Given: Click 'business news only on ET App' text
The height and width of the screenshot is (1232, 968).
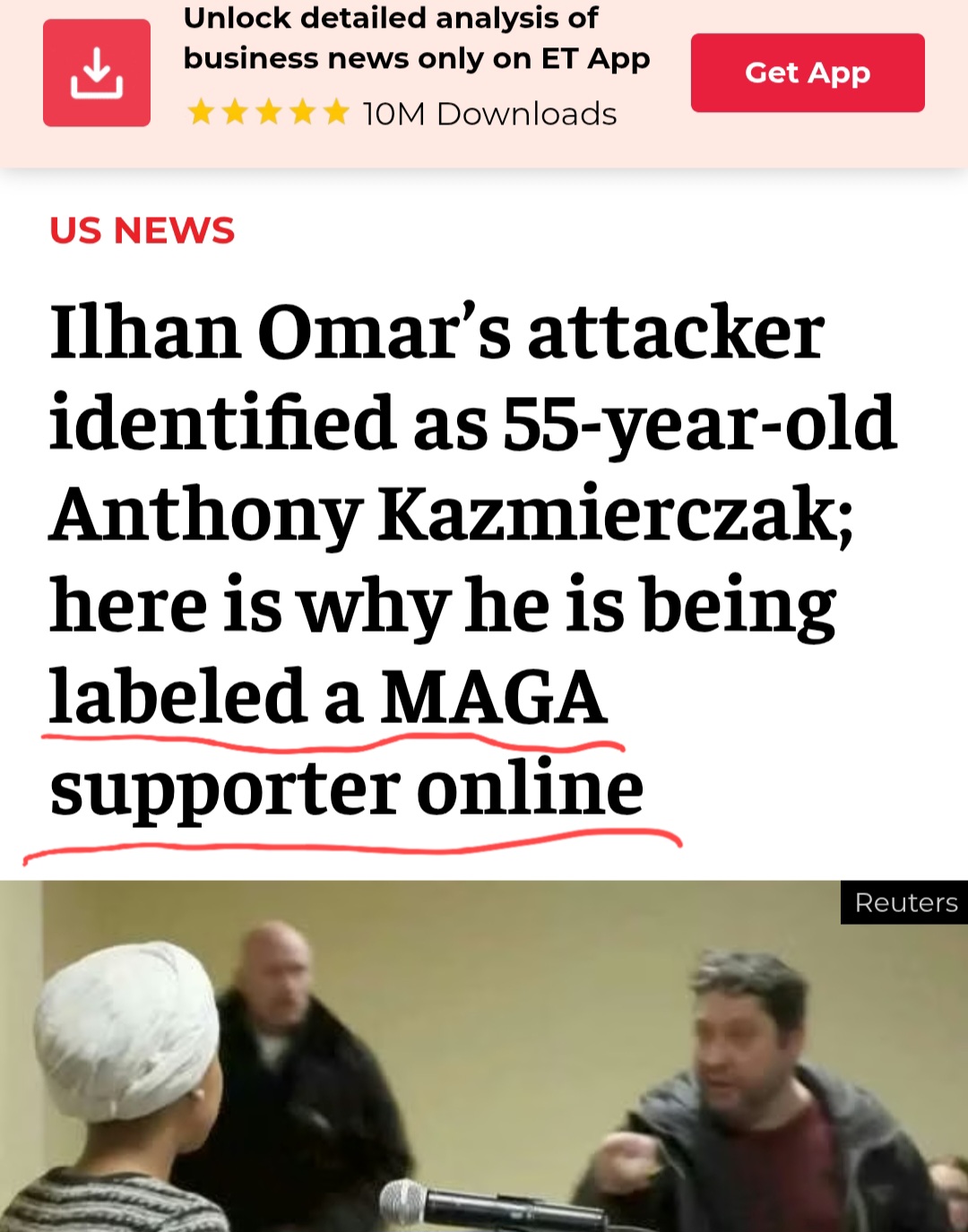Looking at the screenshot, I should point(417,58).
